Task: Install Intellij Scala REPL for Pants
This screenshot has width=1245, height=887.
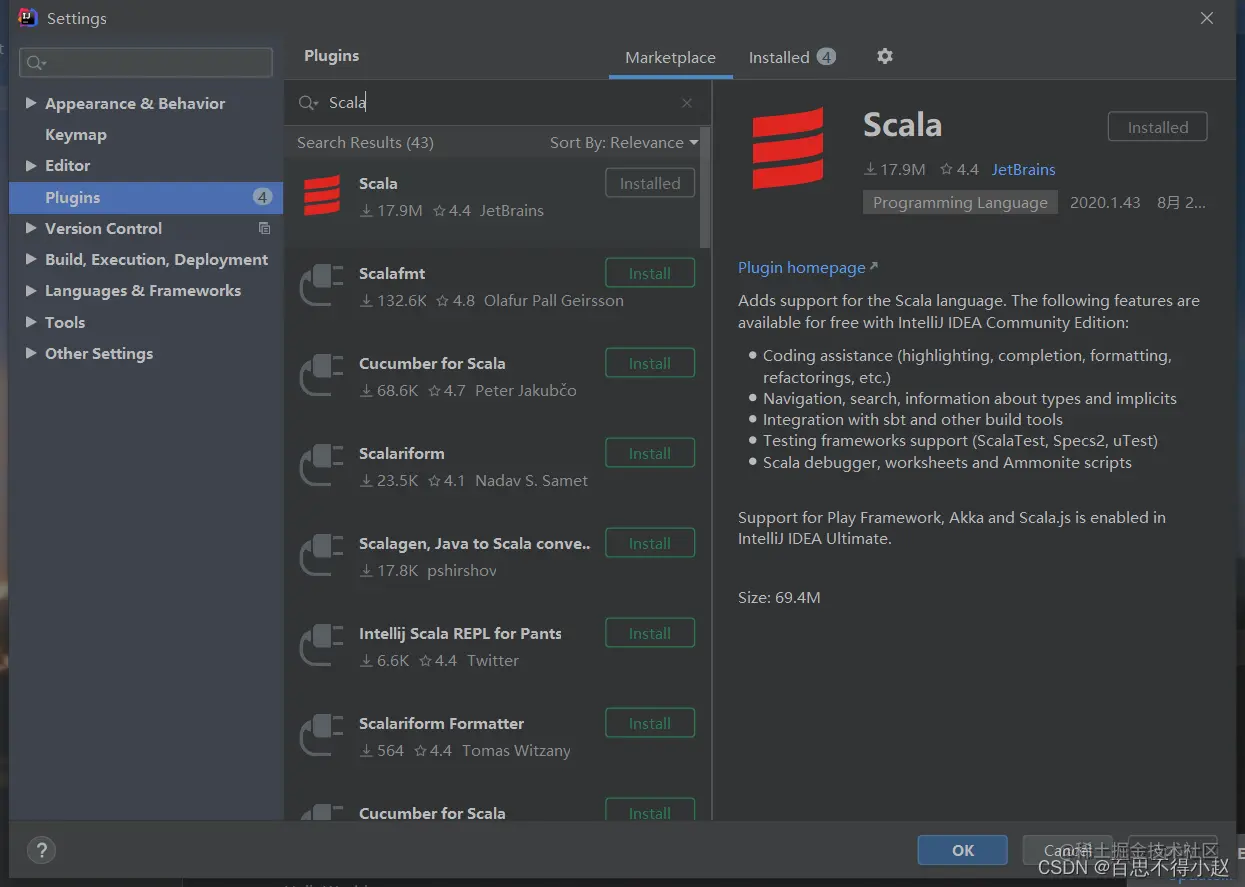Action: click(650, 633)
